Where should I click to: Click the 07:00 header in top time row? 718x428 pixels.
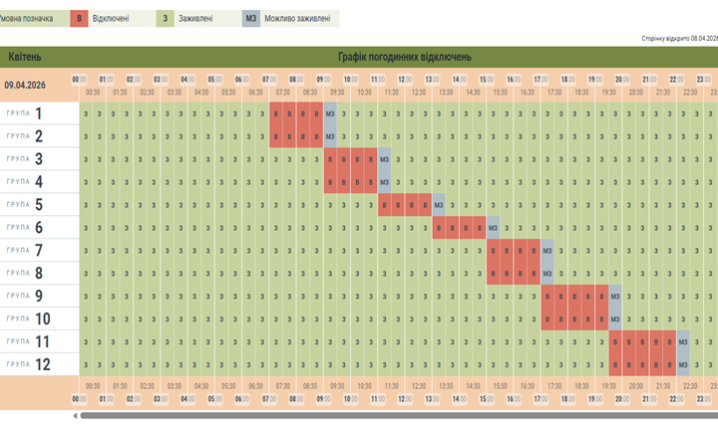(x=269, y=79)
